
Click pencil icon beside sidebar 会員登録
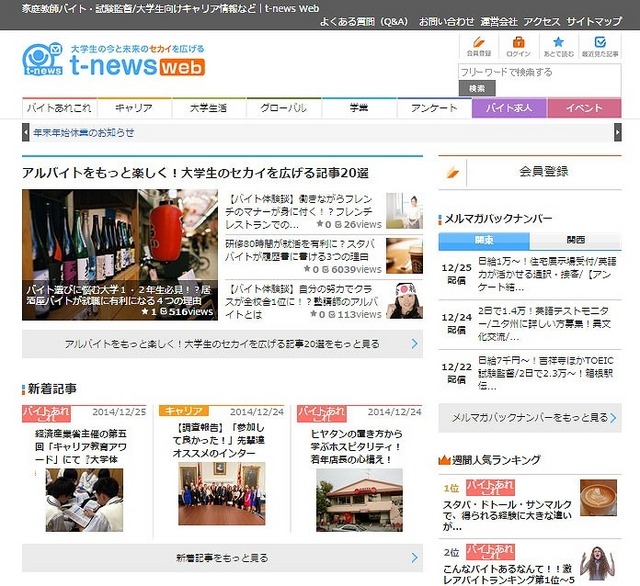pyautogui.click(x=452, y=173)
